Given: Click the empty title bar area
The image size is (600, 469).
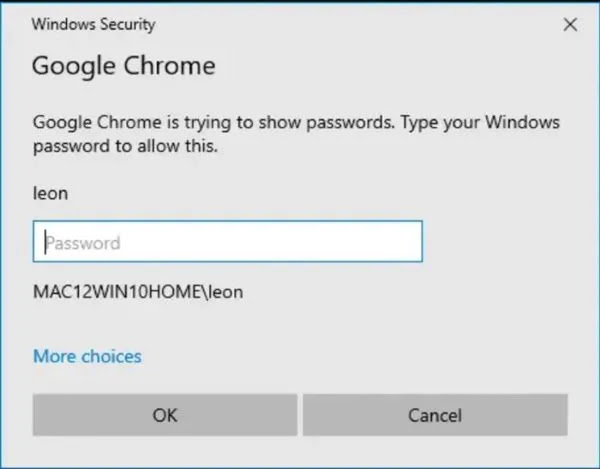Looking at the screenshot, I should click(x=350, y=23).
